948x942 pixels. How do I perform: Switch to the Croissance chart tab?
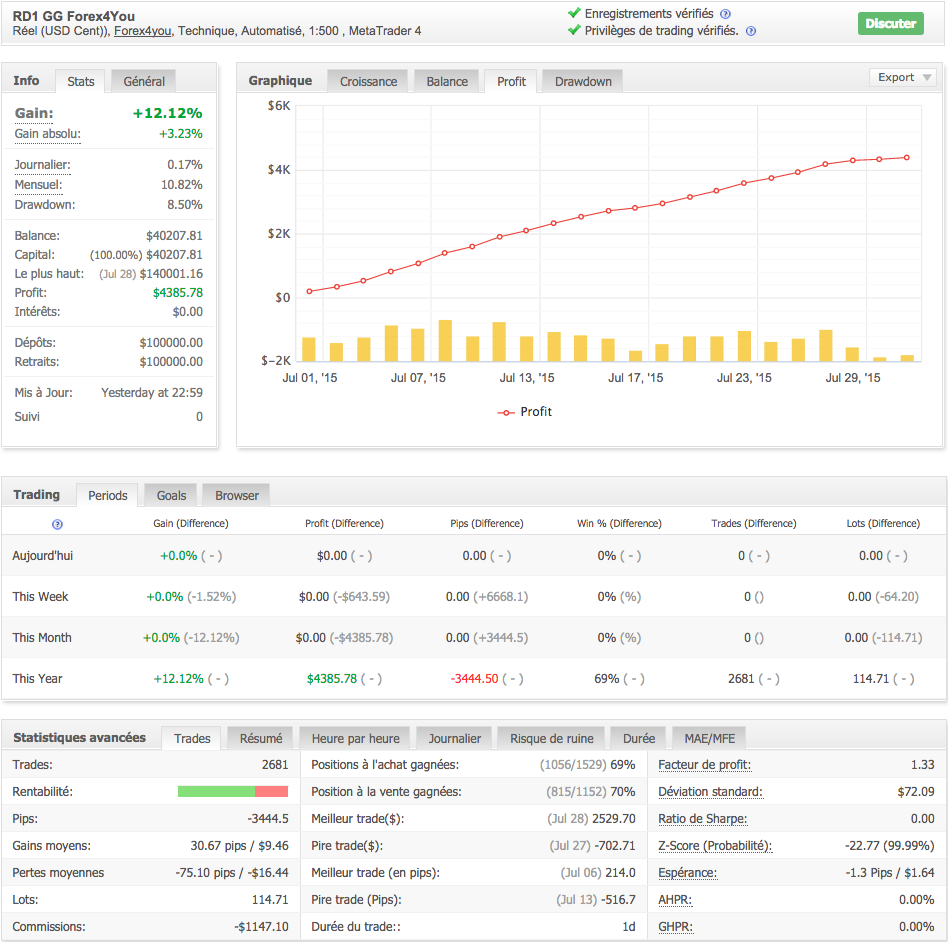point(368,82)
